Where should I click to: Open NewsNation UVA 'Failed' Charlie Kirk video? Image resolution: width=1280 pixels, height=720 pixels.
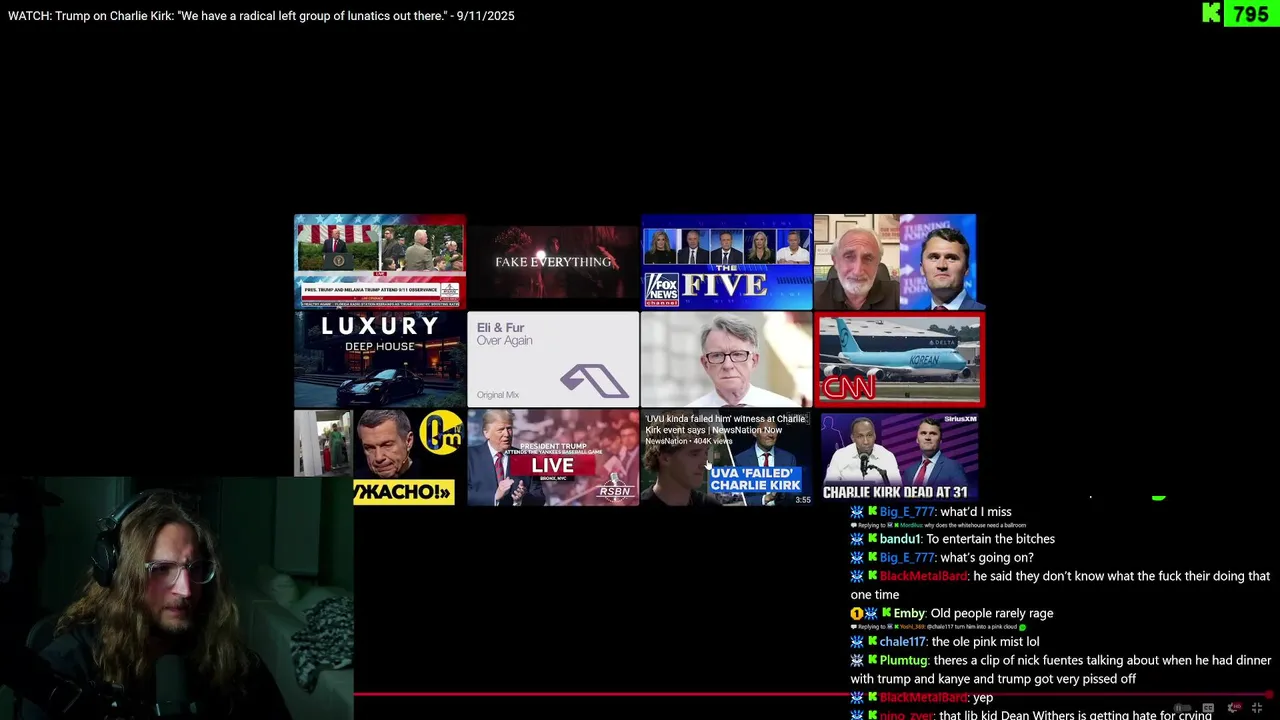tap(726, 457)
